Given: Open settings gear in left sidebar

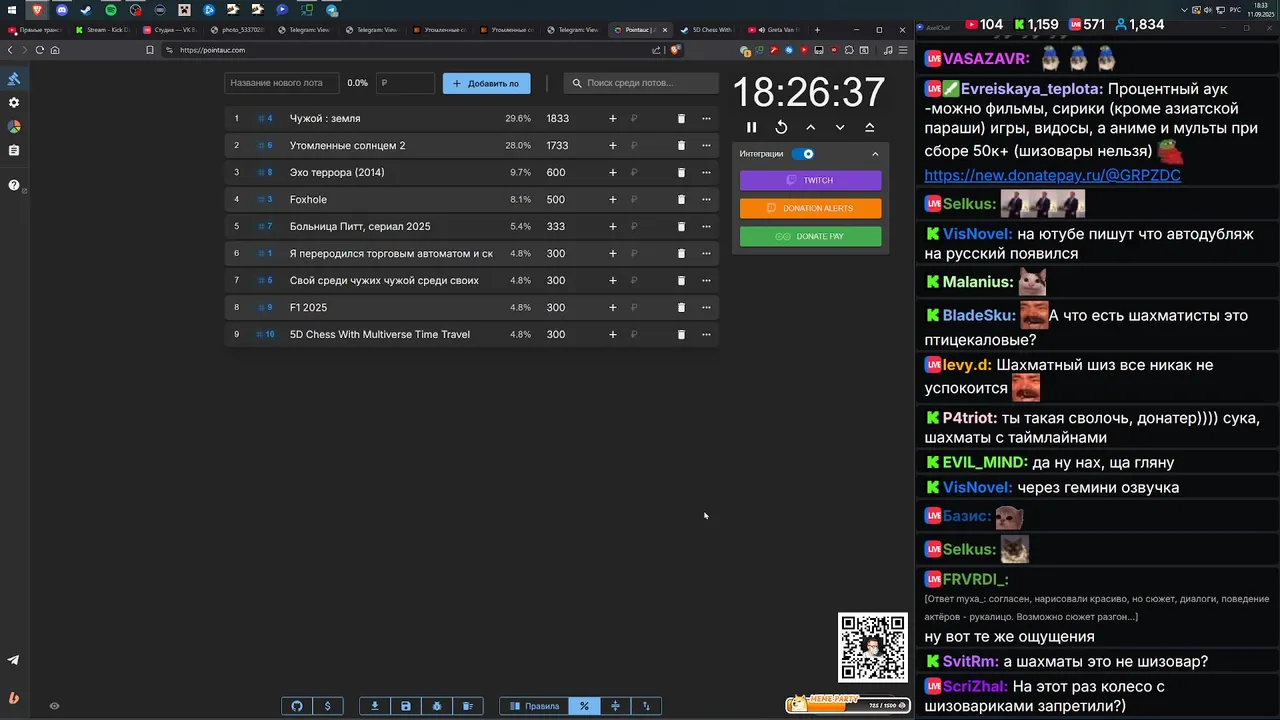Looking at the screenshot, I should point(14,103).
